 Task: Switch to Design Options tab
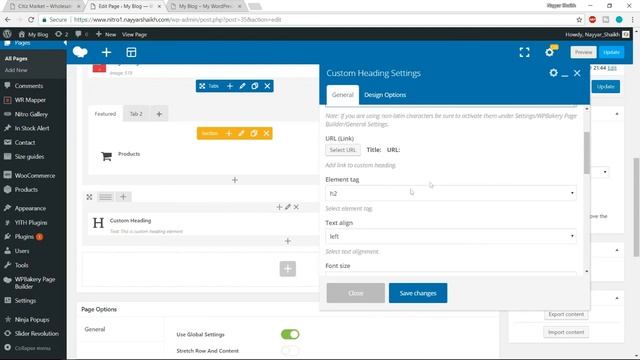(385, 95)
